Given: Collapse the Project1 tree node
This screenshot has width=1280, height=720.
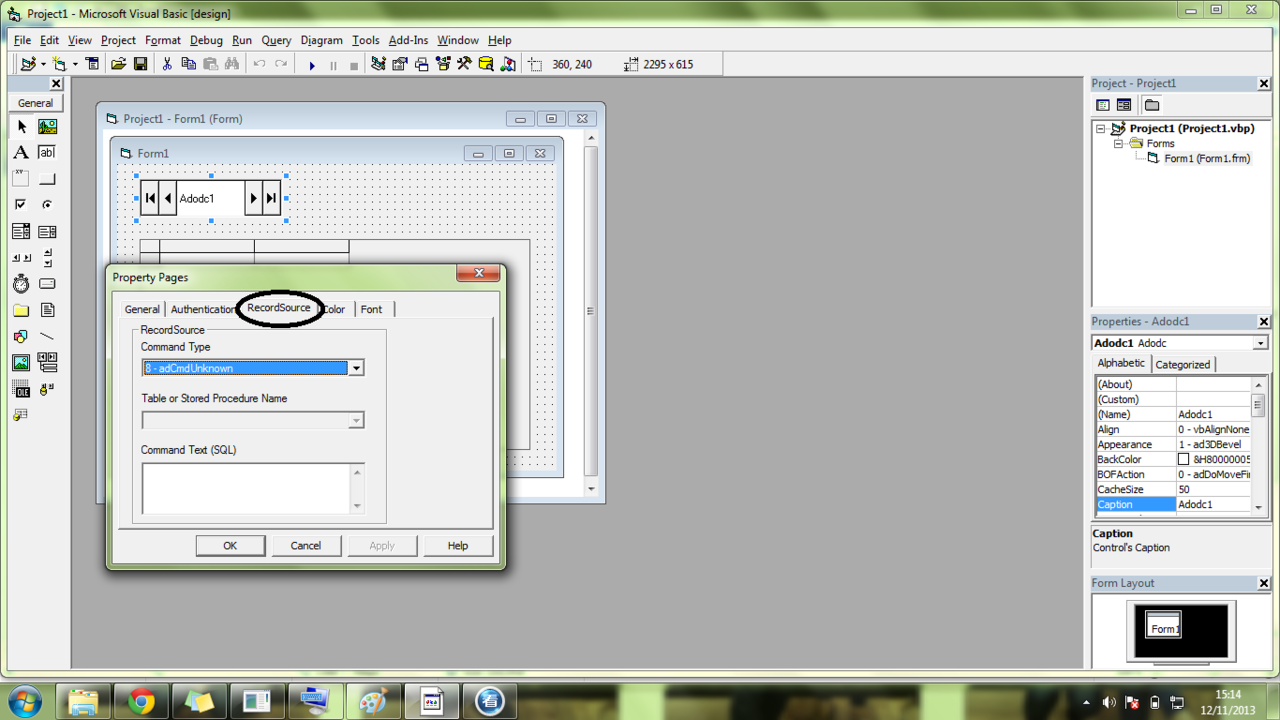Looking at the screenshot, I should pyautogui.click(x=1102, y=129).
